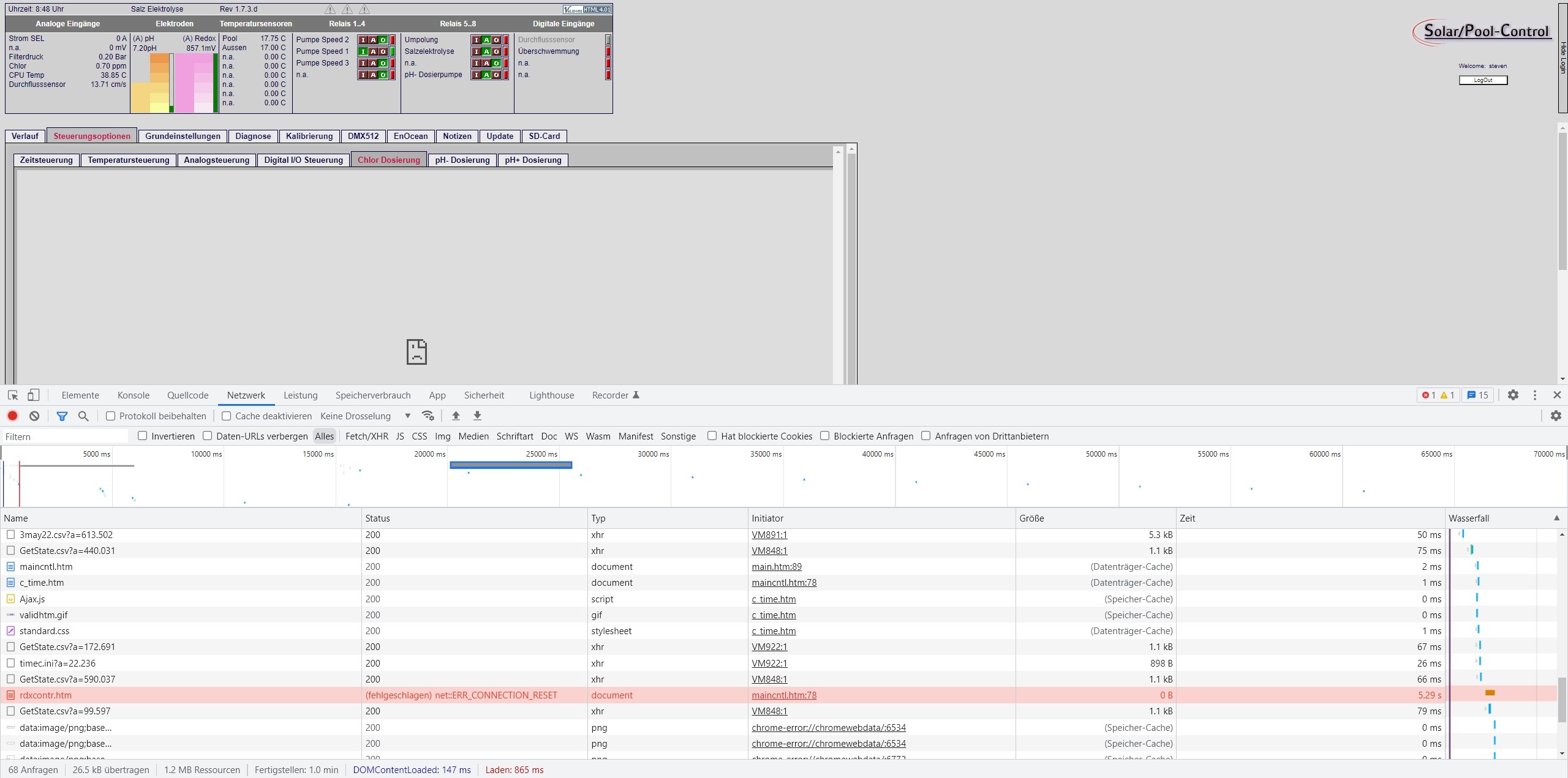Set pH- Dosierpumpe relay to O
The height and width of the screenshot is (778, 1568).
pos(497,75)
